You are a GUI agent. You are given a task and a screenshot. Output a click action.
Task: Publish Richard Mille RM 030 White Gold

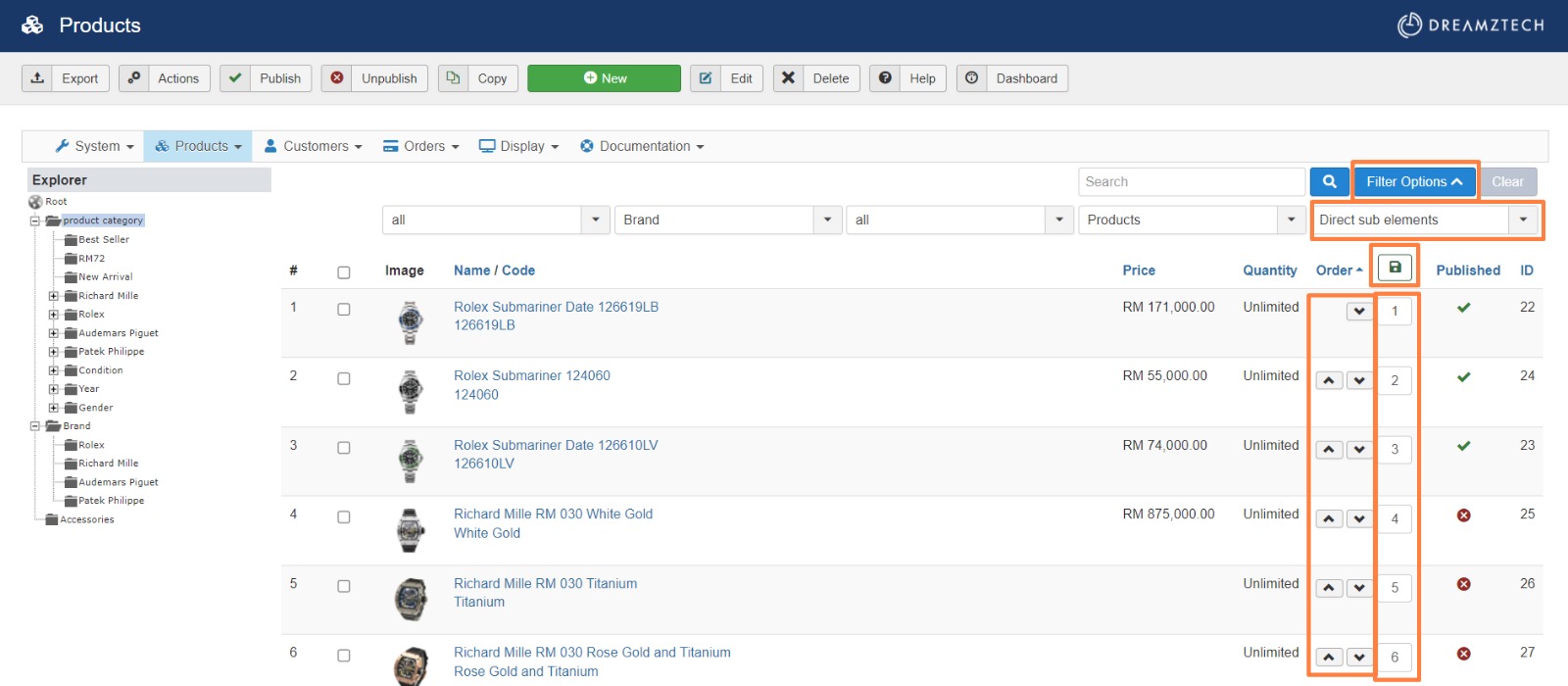pyautogui.click(x=1463, y=515)
